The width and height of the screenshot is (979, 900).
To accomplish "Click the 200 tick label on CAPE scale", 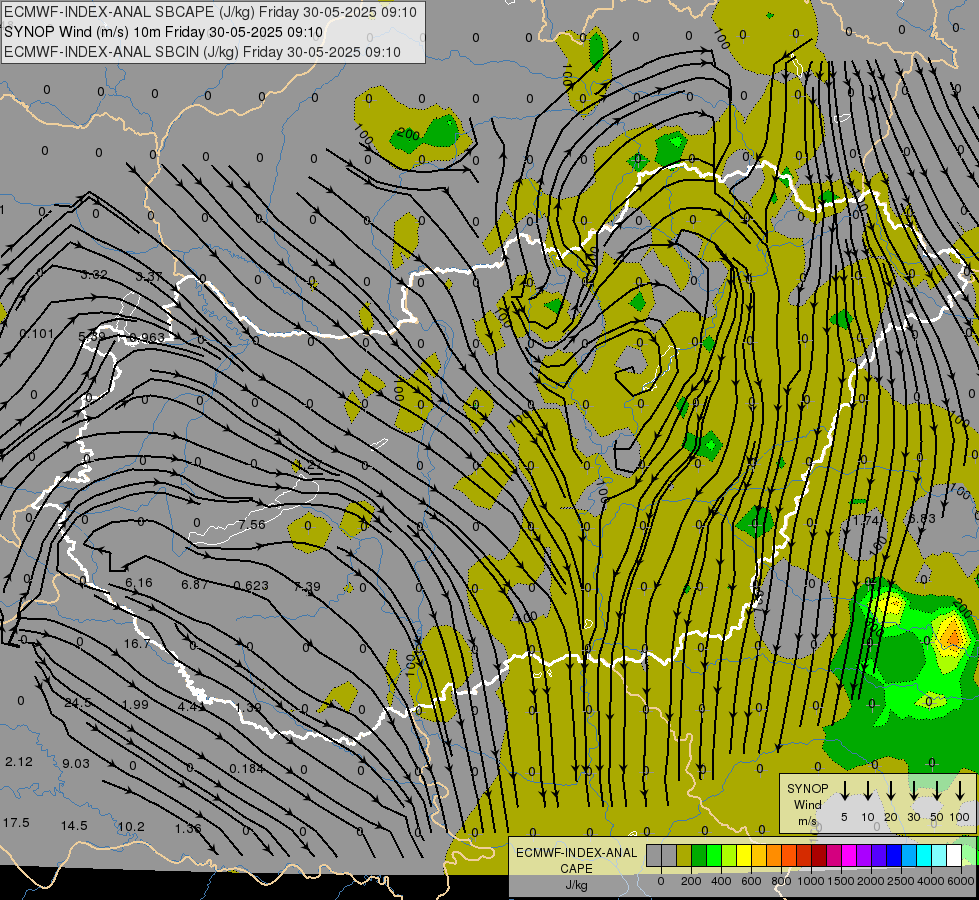I will point(691,881).
